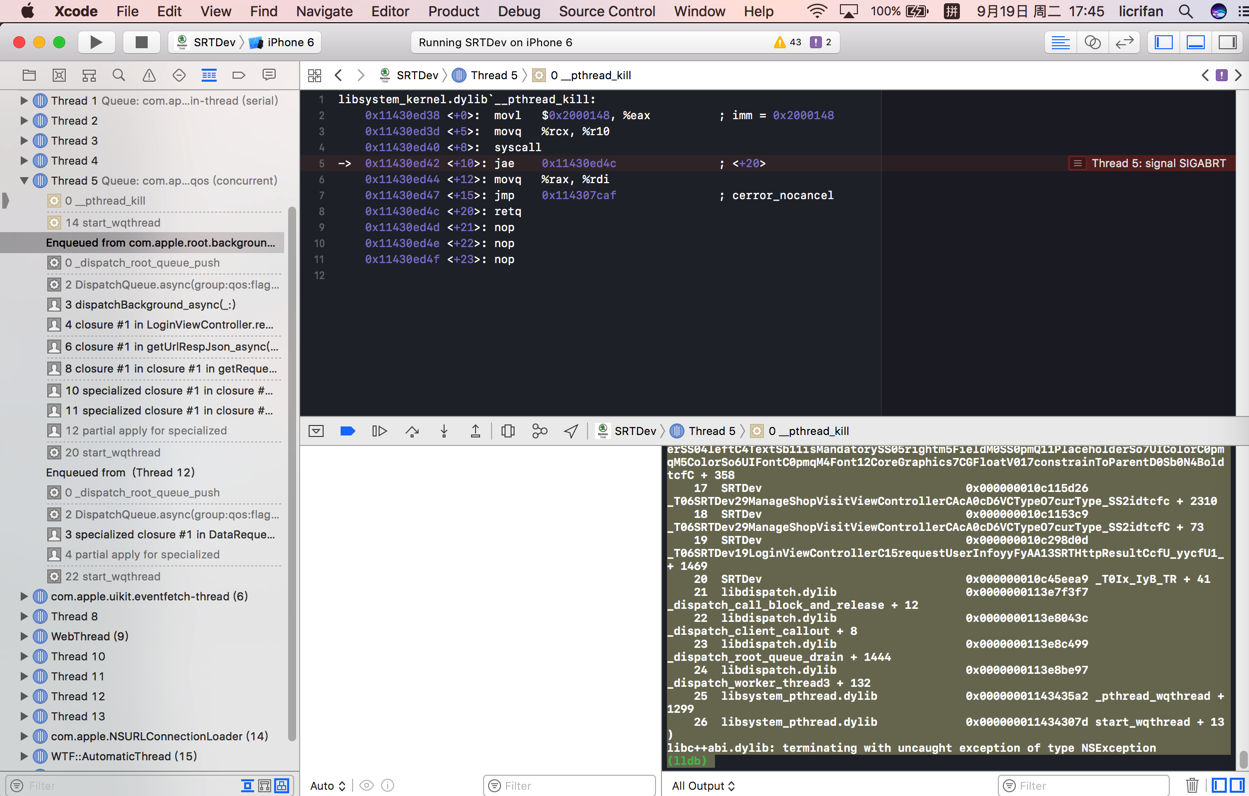Select the 0 __pthread_kill stack frame
The height and width of the screenshot is (796, 1249).
[105, 201]
